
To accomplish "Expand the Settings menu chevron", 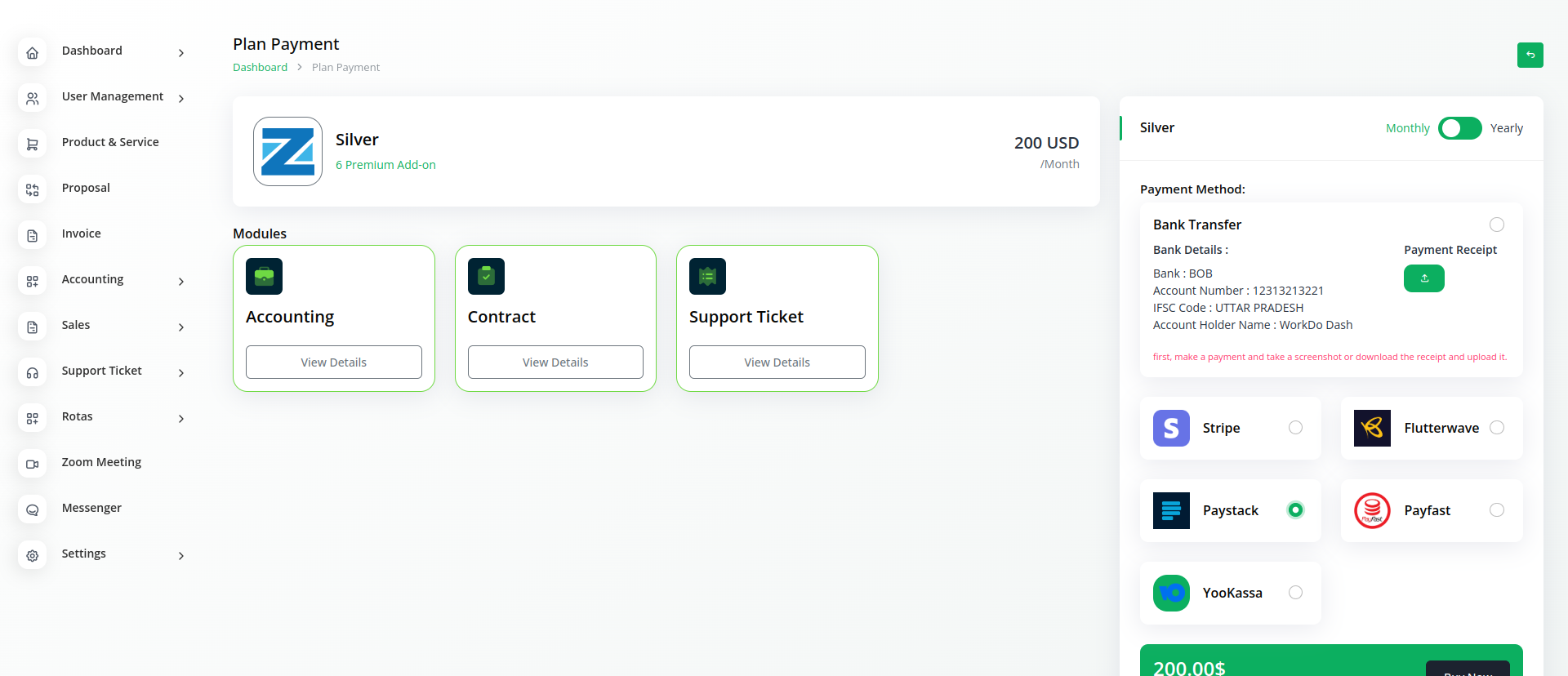I will [181, 556].
